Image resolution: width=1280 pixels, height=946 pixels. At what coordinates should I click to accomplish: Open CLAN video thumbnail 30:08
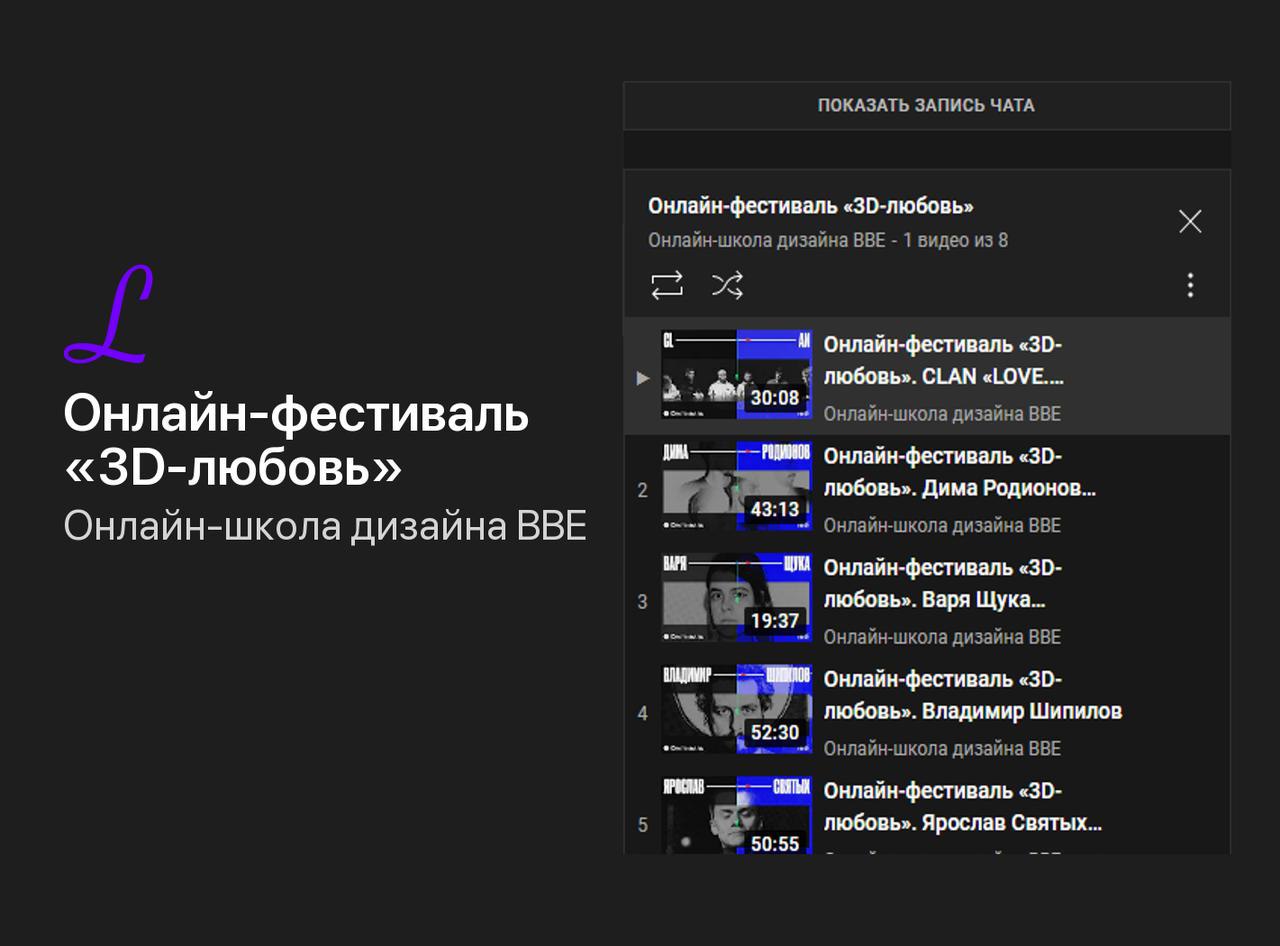(x=737, y=375)
